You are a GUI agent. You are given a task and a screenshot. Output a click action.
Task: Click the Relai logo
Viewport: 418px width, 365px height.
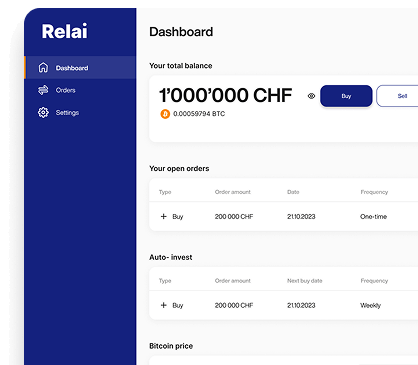click(x=65, y=31)
